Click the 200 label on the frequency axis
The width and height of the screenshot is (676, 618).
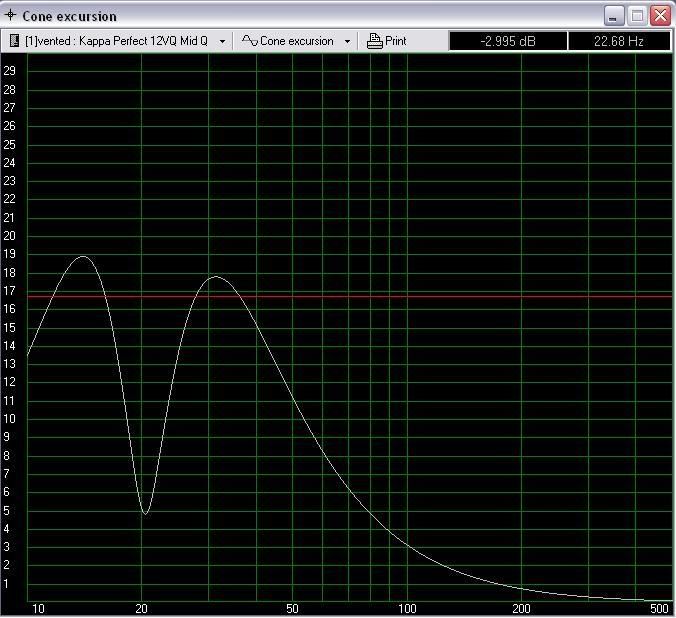point(521,609)
